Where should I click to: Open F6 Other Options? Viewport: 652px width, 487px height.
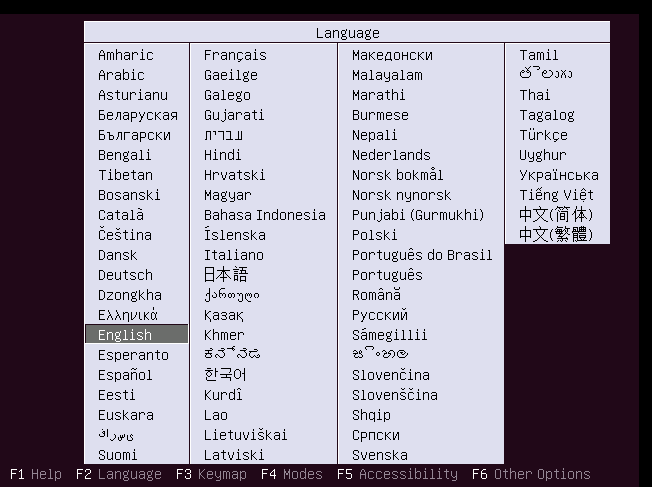click(531, 474)
